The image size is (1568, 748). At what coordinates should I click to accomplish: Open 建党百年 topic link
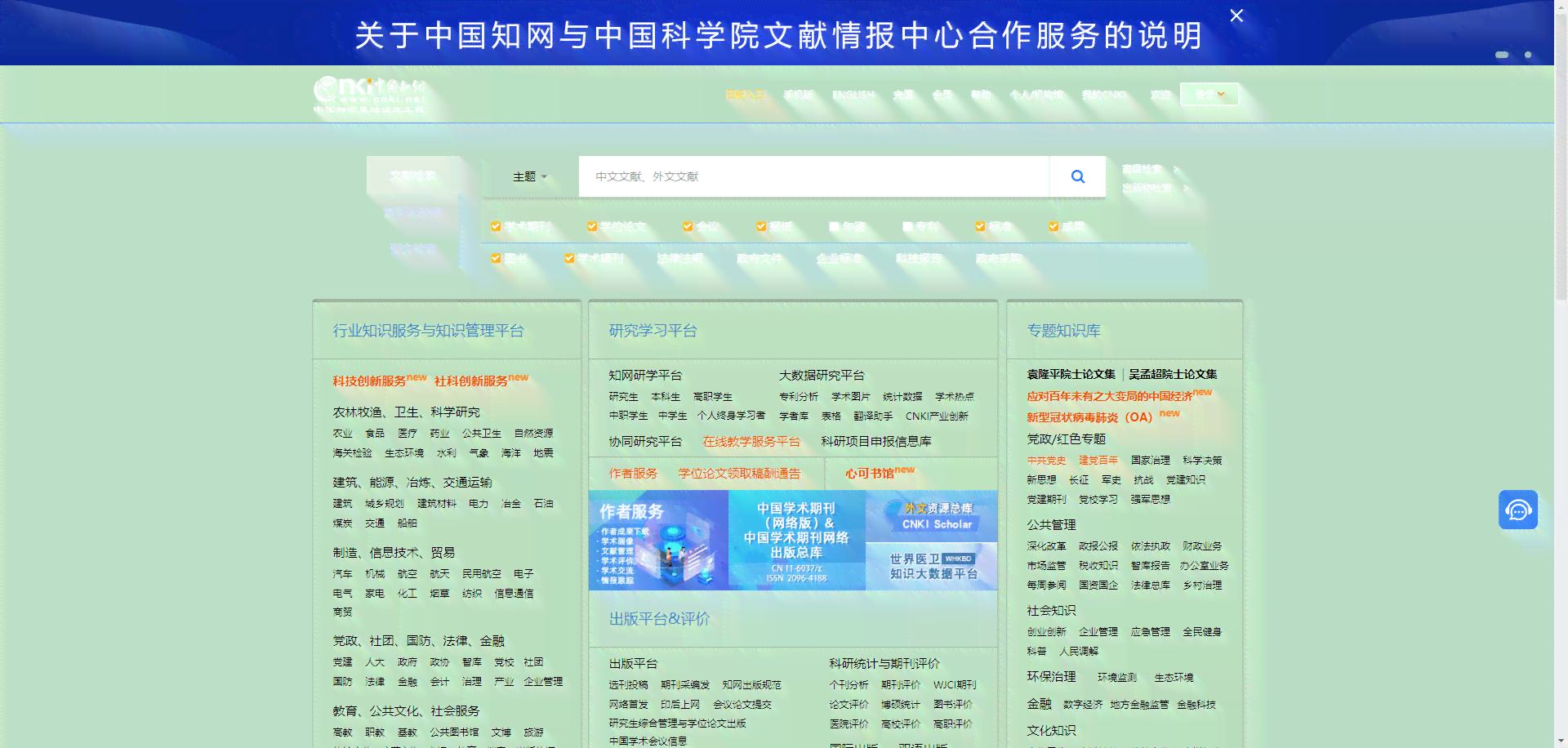[x=1098, y=461]
